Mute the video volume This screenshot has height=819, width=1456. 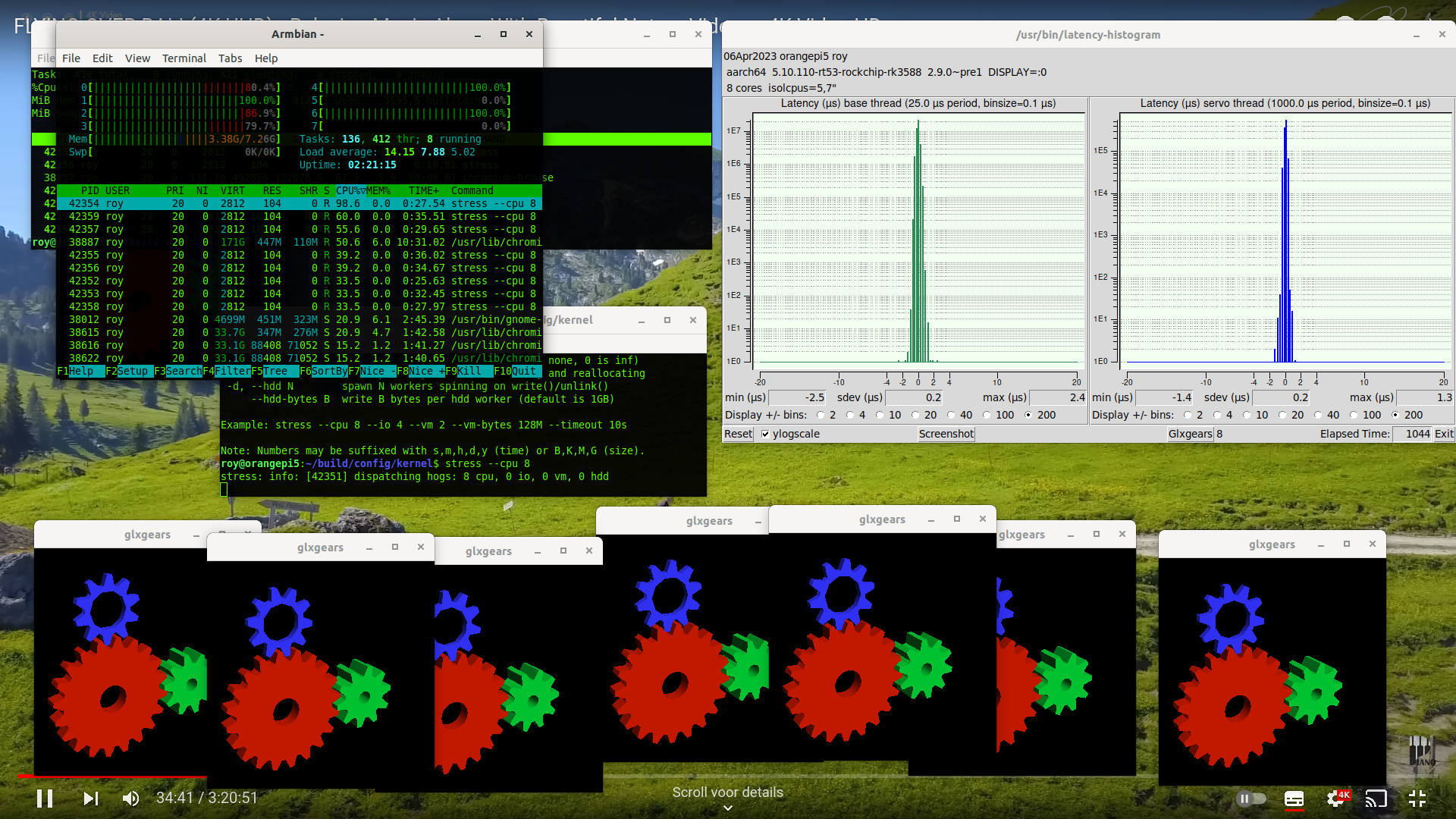[x=130, y=799]
